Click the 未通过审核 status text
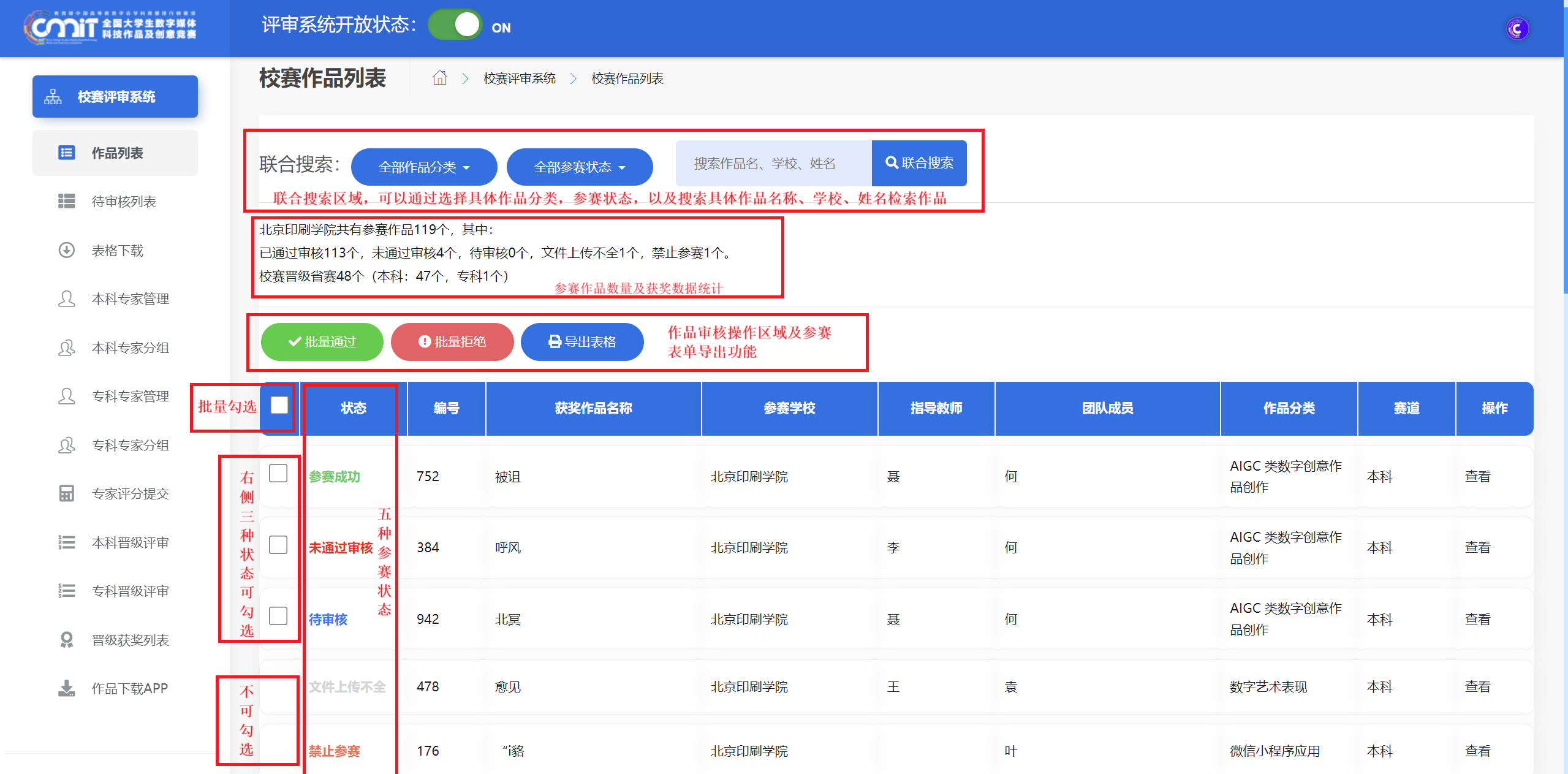1568x774 pixels. click(x=341, y=547)
